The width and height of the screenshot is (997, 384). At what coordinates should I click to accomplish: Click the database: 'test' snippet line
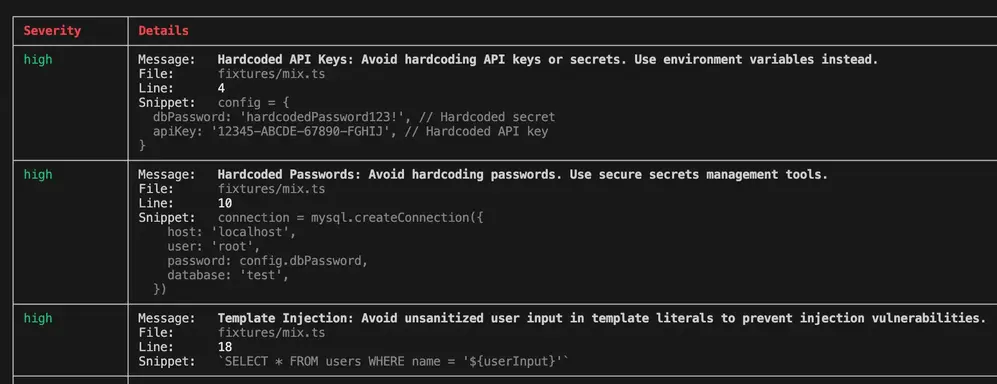(x=228, y=275)
